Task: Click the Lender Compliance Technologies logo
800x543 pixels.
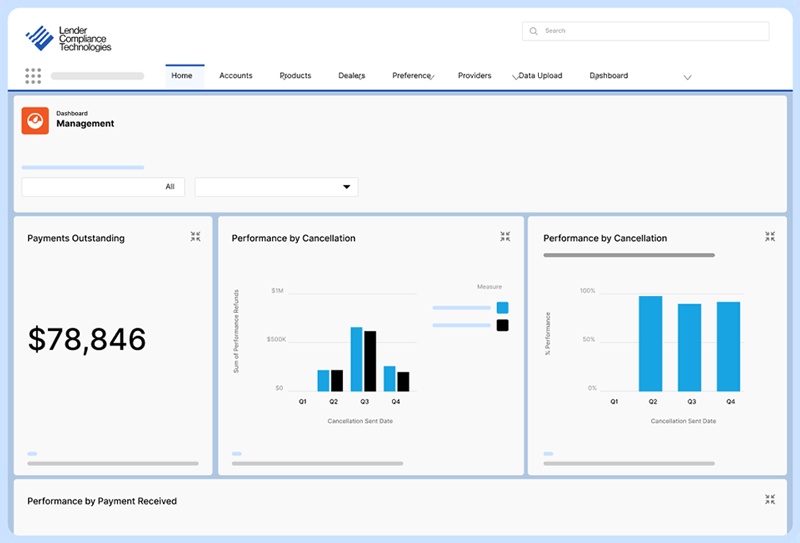Action: (x=68, y=39)
